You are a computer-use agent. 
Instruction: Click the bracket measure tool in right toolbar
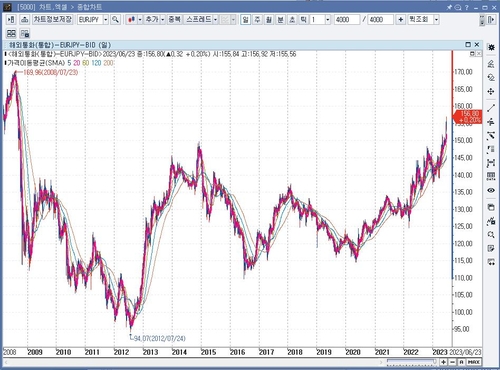click(491, 163)
